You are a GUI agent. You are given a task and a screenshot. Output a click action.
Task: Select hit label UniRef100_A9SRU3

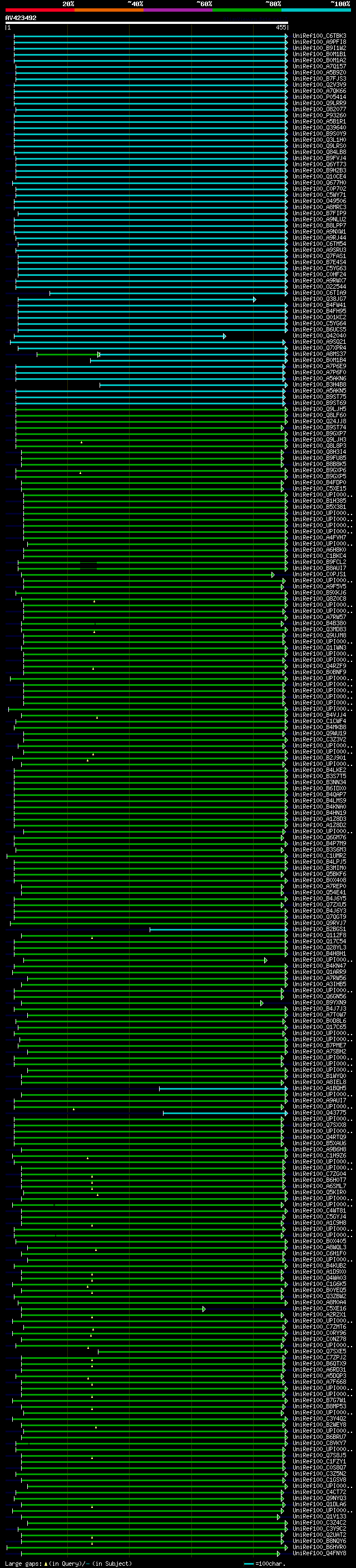coord(319,250)
